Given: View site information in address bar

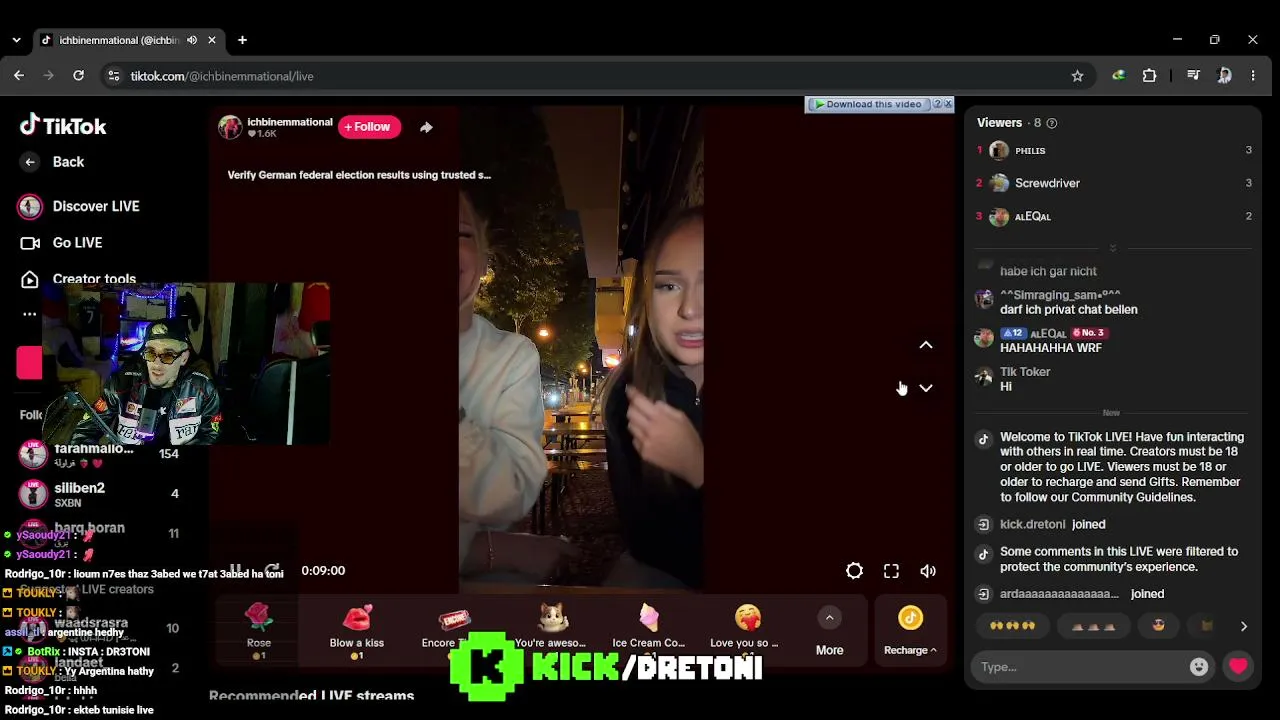Looking at the screenshot, I should (x=114, y=76).
